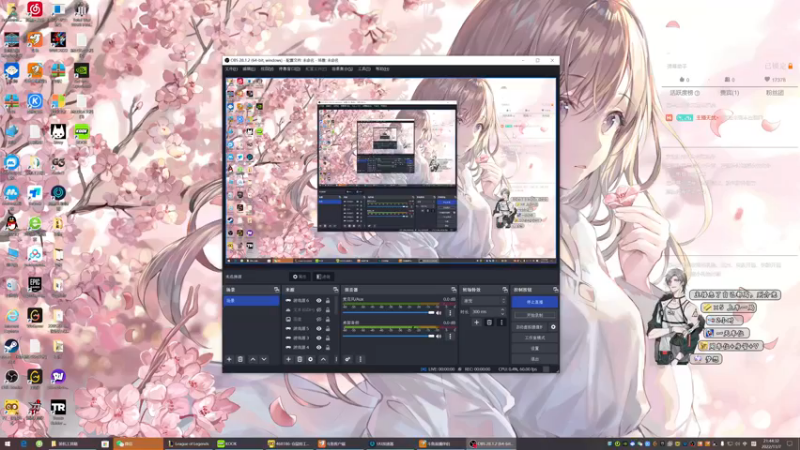Screen dimensions: 800x450
Task: Mute the 桌面音频 mixer channel
Action: tap(439, 336)
